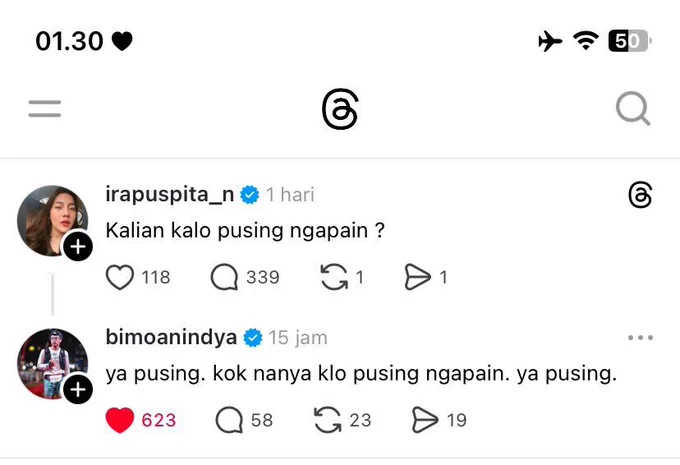Open post text 'Kalian kalo pusing ngapain ?'

pos(245,230)
